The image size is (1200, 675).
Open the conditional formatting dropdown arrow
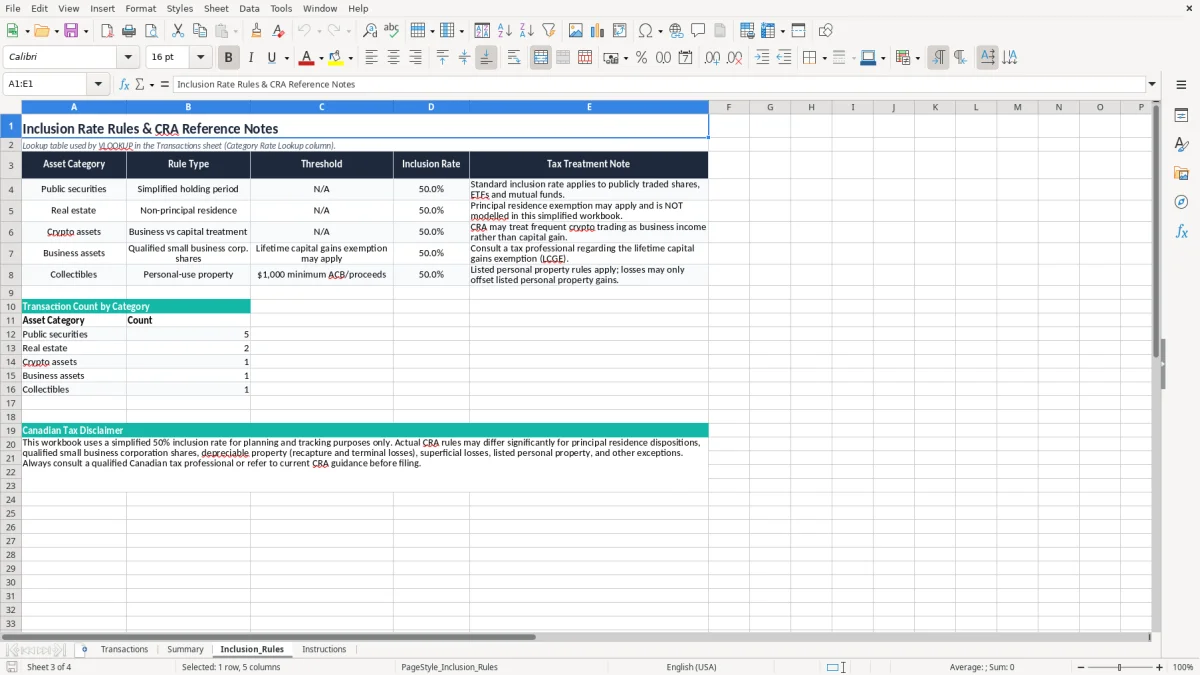tap(917, 58)
